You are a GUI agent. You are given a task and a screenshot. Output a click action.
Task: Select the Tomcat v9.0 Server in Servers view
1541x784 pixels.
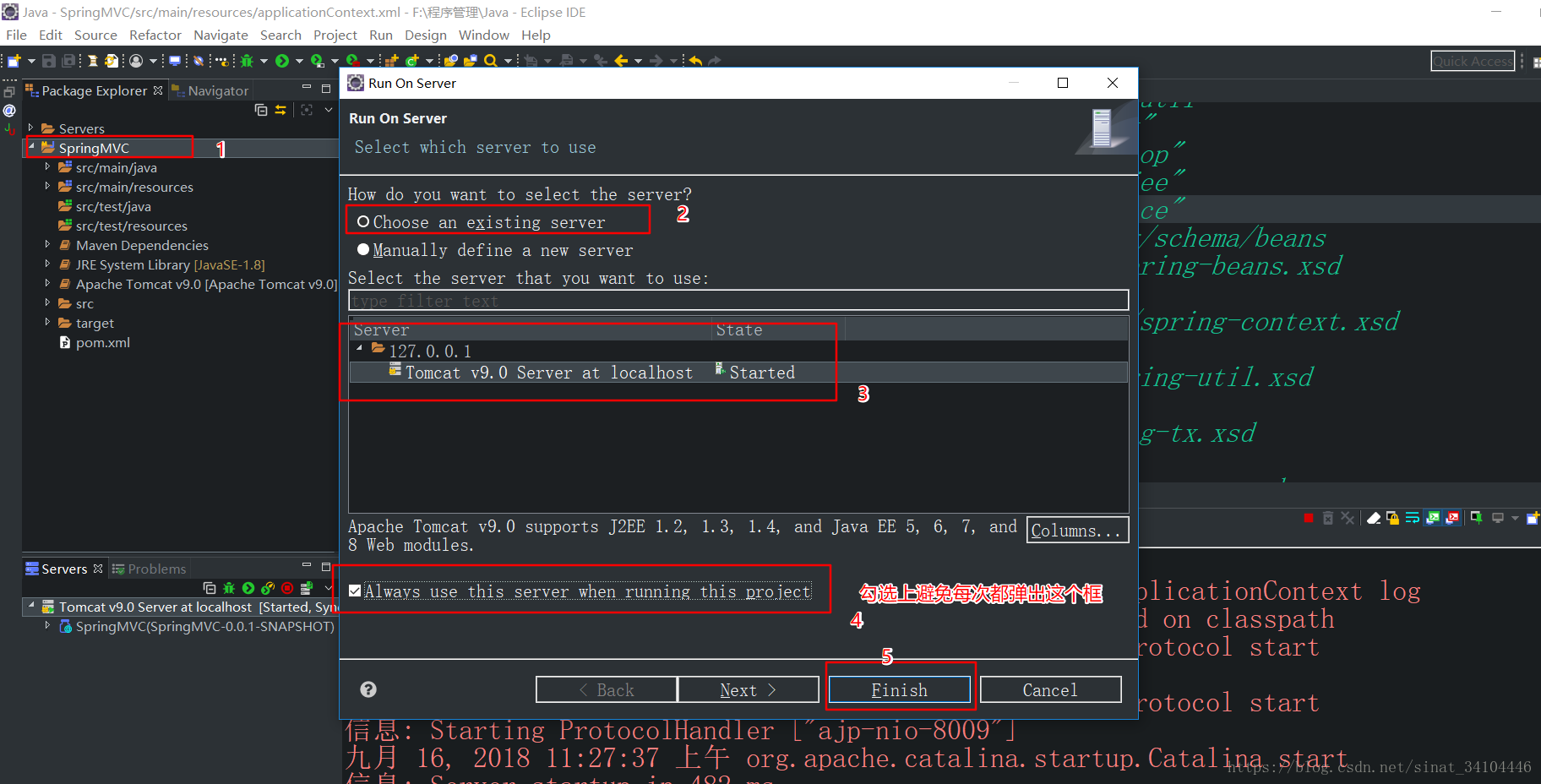point(182,607)
